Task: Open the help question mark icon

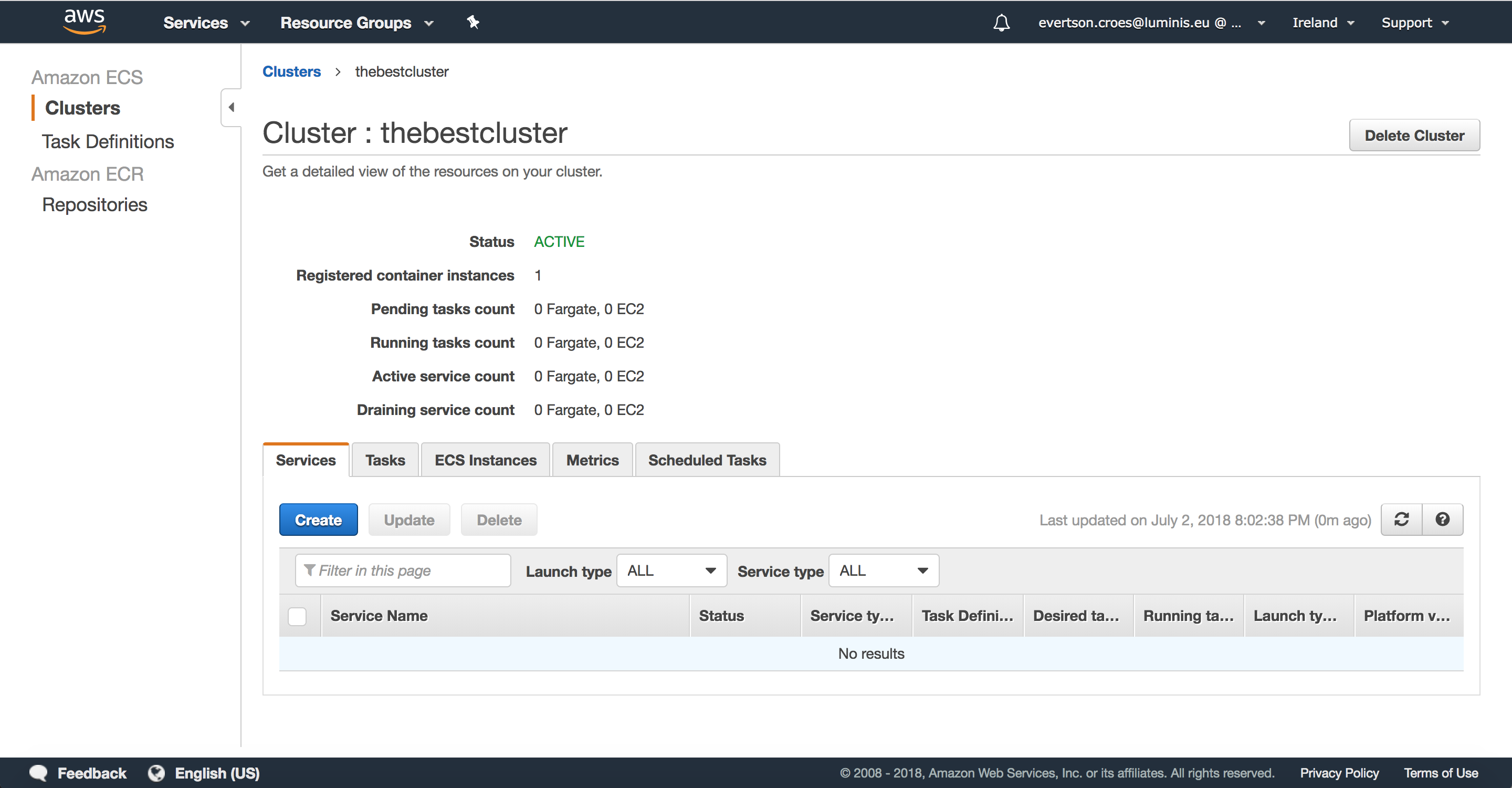Action: (1442, 519)
